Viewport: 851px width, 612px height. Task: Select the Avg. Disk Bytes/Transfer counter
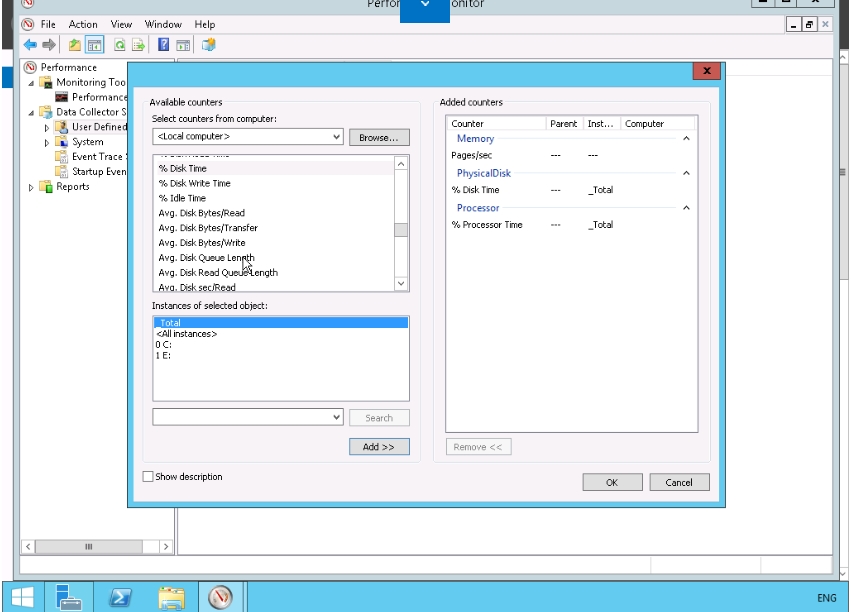208,228
